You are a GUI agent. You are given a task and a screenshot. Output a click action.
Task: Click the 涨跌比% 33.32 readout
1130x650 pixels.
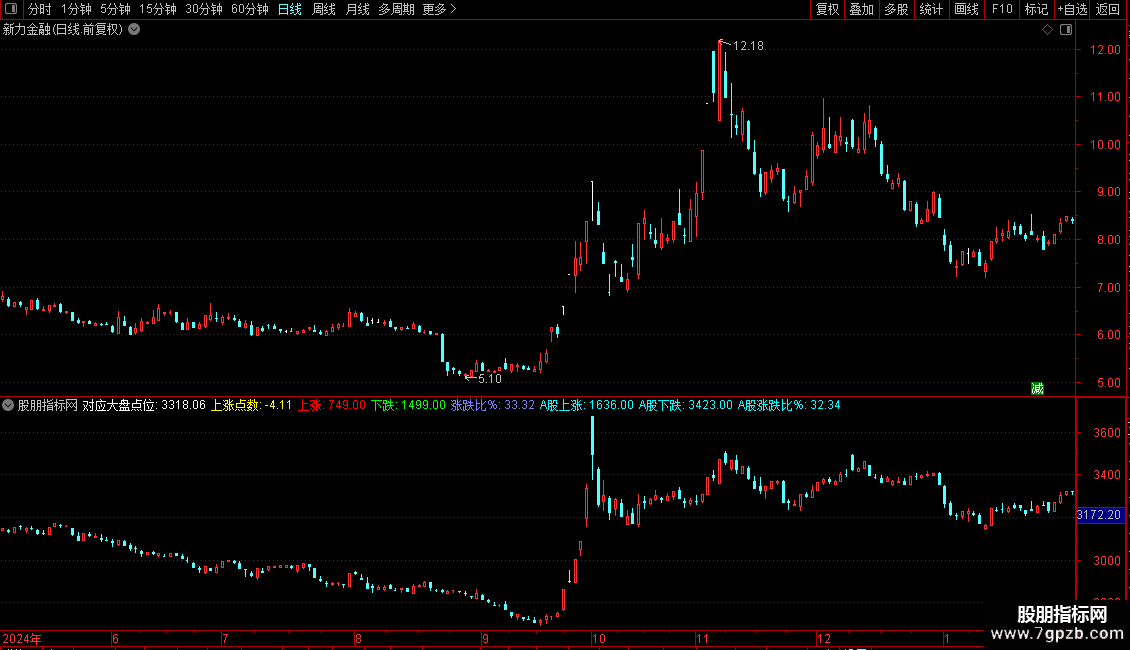[x=493, y=405]
